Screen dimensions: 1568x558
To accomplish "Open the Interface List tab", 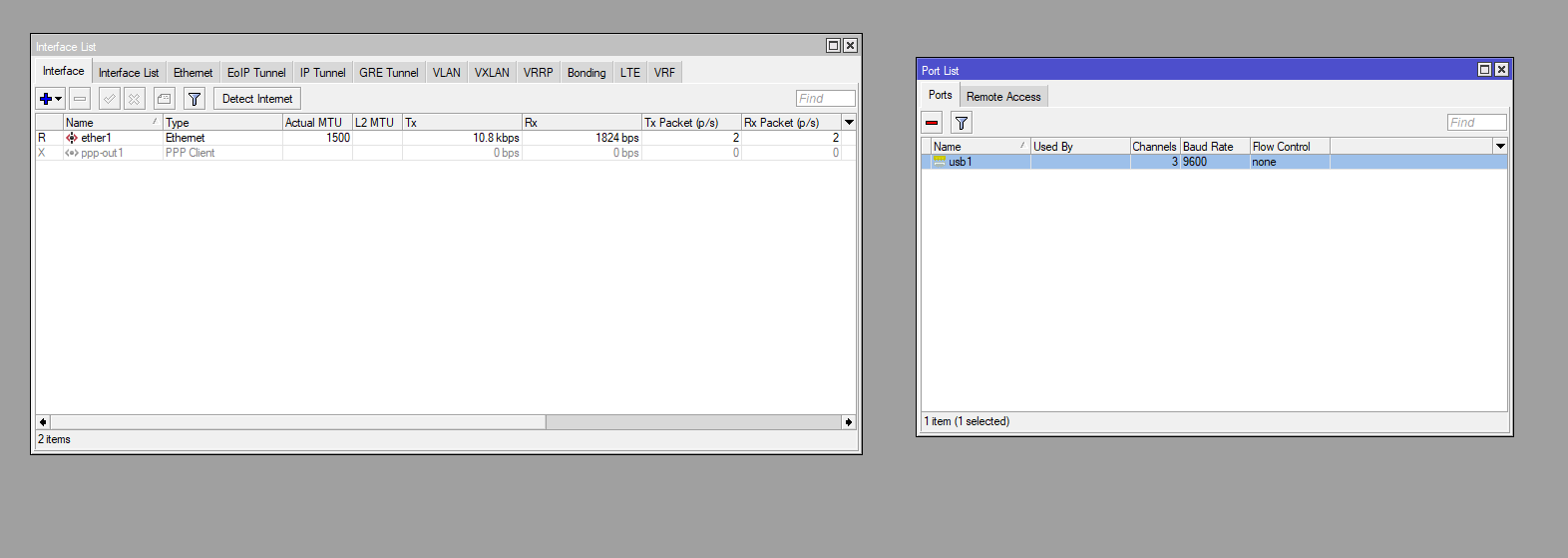I will [x=129, y=72].
